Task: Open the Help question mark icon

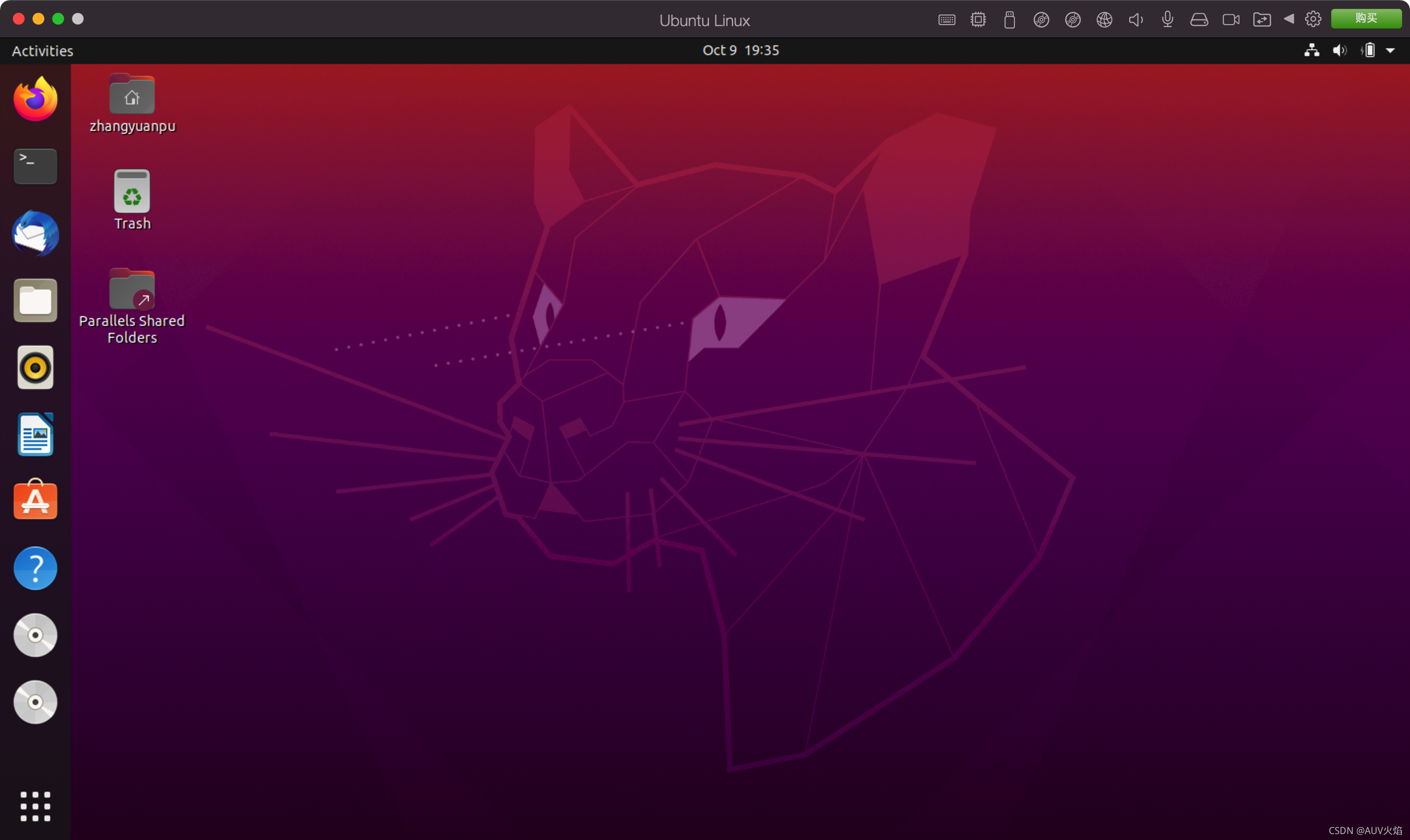Action: [35, 568]
